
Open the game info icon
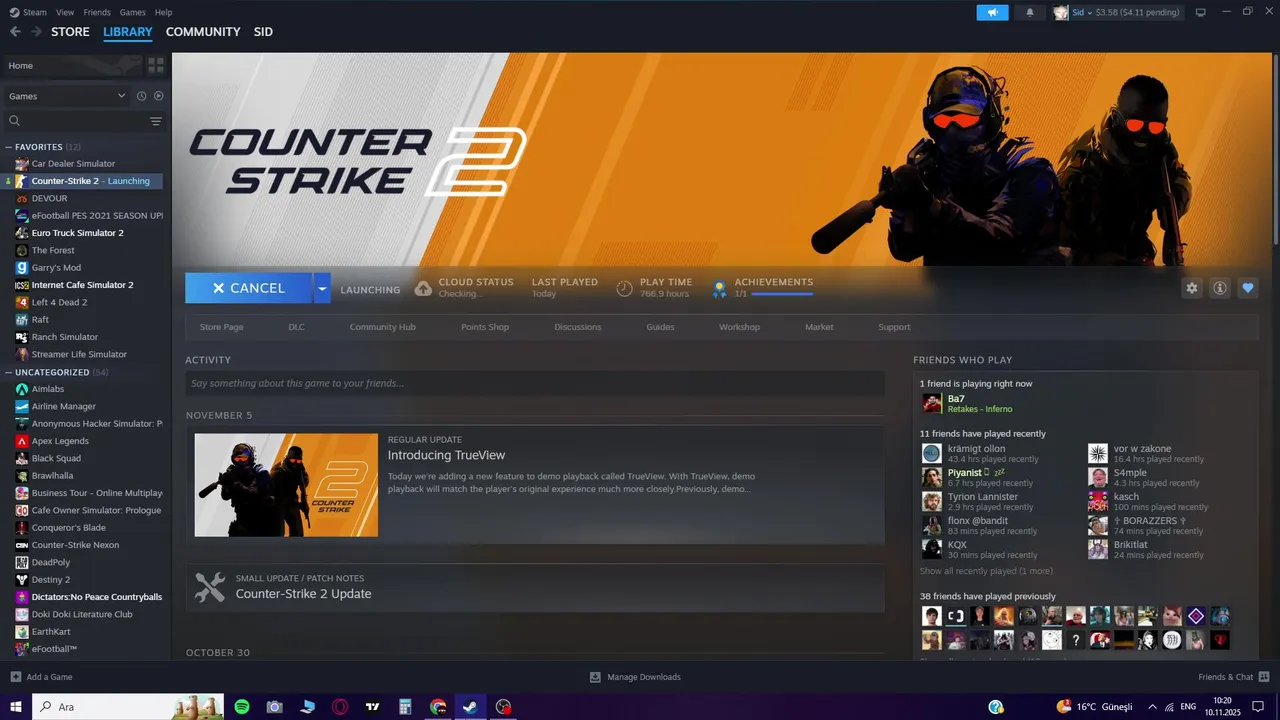pyautogui.click(x=1220, y=288)
